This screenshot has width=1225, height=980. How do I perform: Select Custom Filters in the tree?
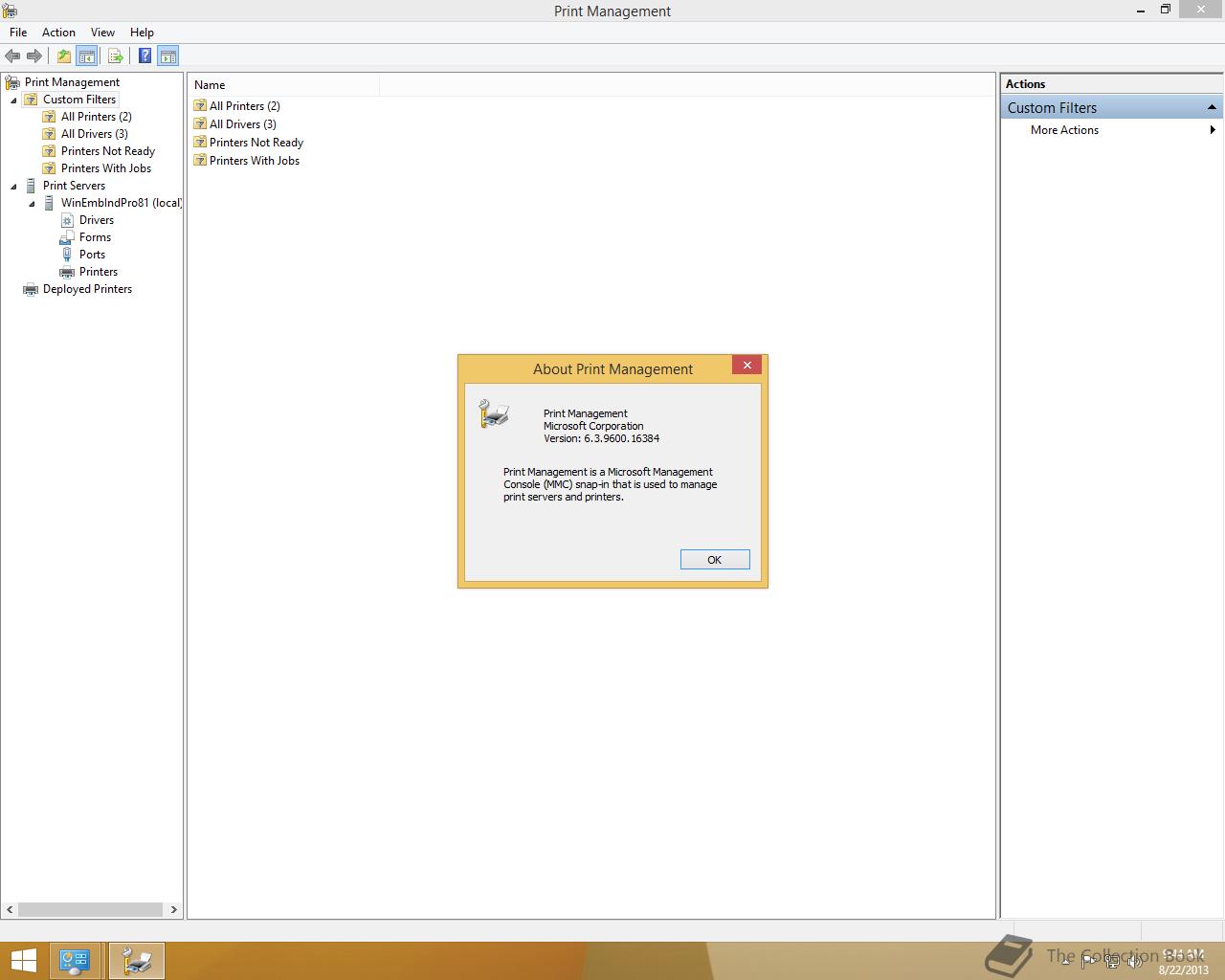point(79,100)
